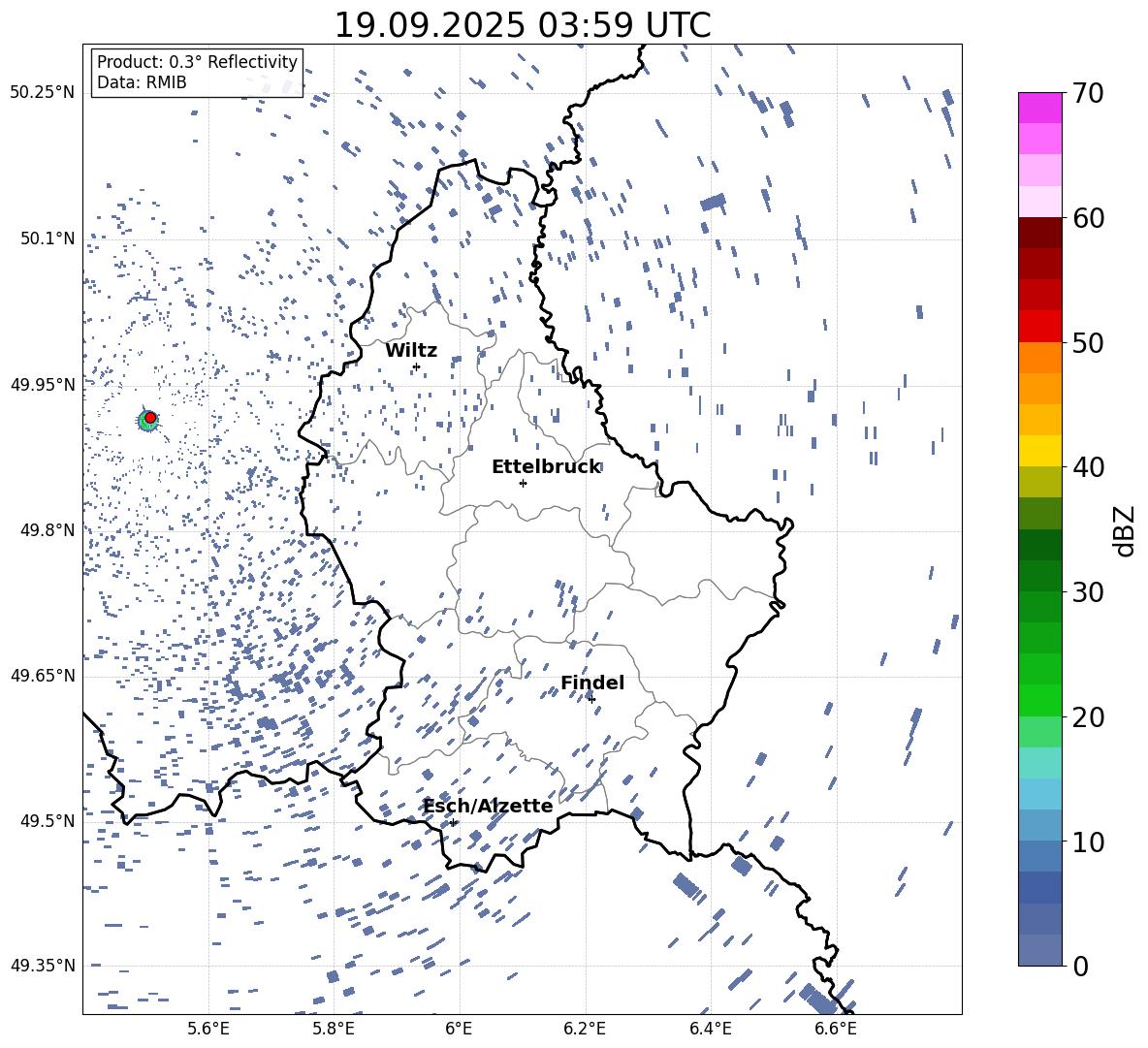Click the 49.35°N latitude label
The height and width of the screenshot is (1048, 1148).
click(43, 966)
